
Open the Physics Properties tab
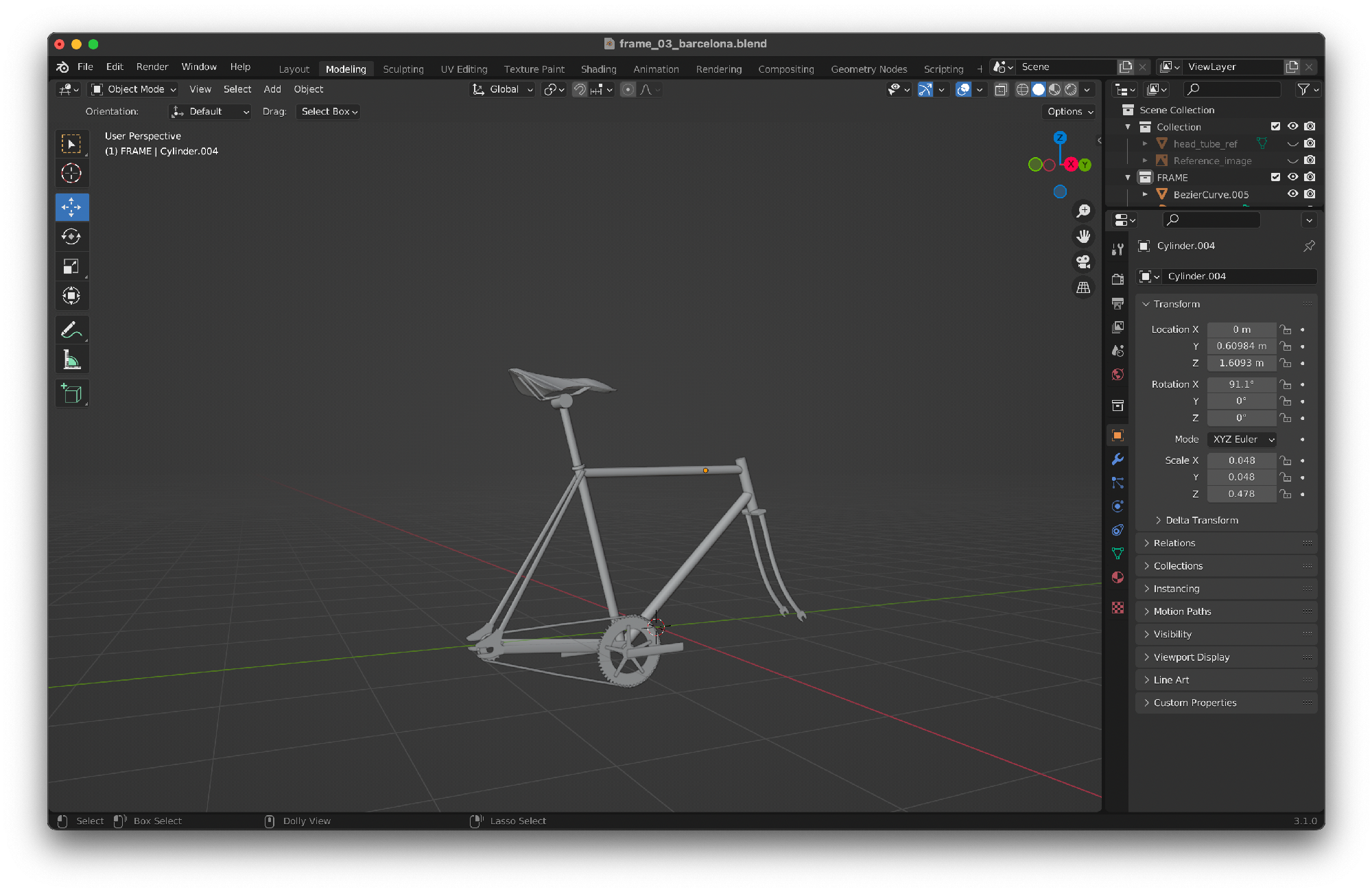(x=1118, y=506)
